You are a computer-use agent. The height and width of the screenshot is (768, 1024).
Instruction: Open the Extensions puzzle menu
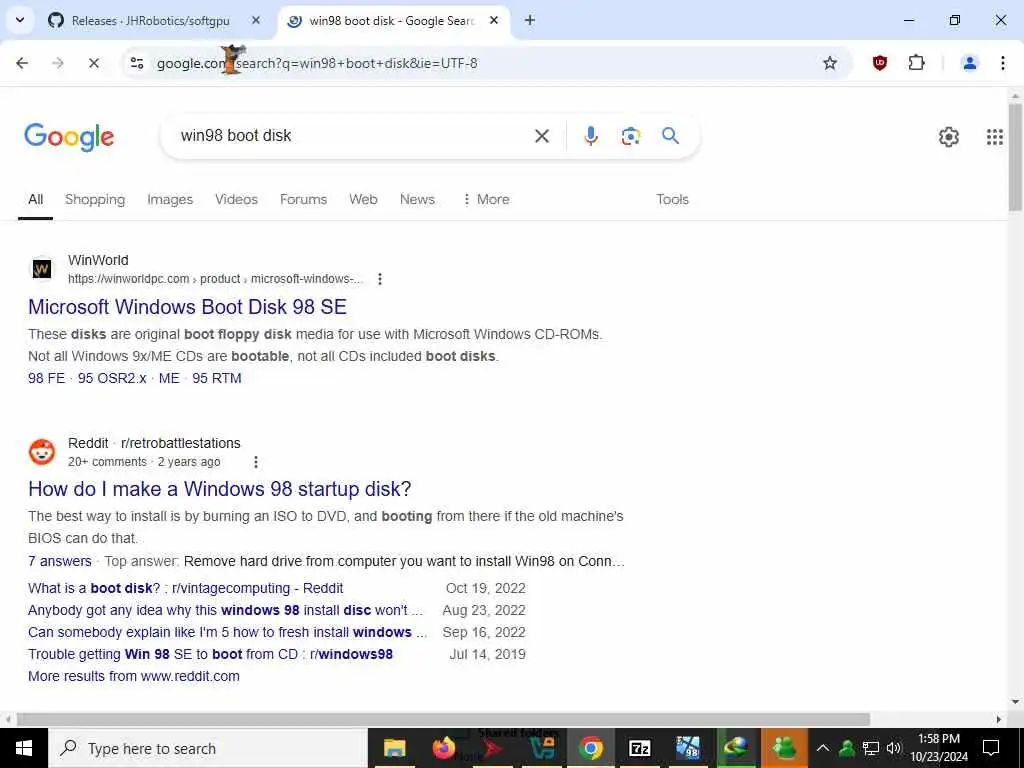coord(916,63)
